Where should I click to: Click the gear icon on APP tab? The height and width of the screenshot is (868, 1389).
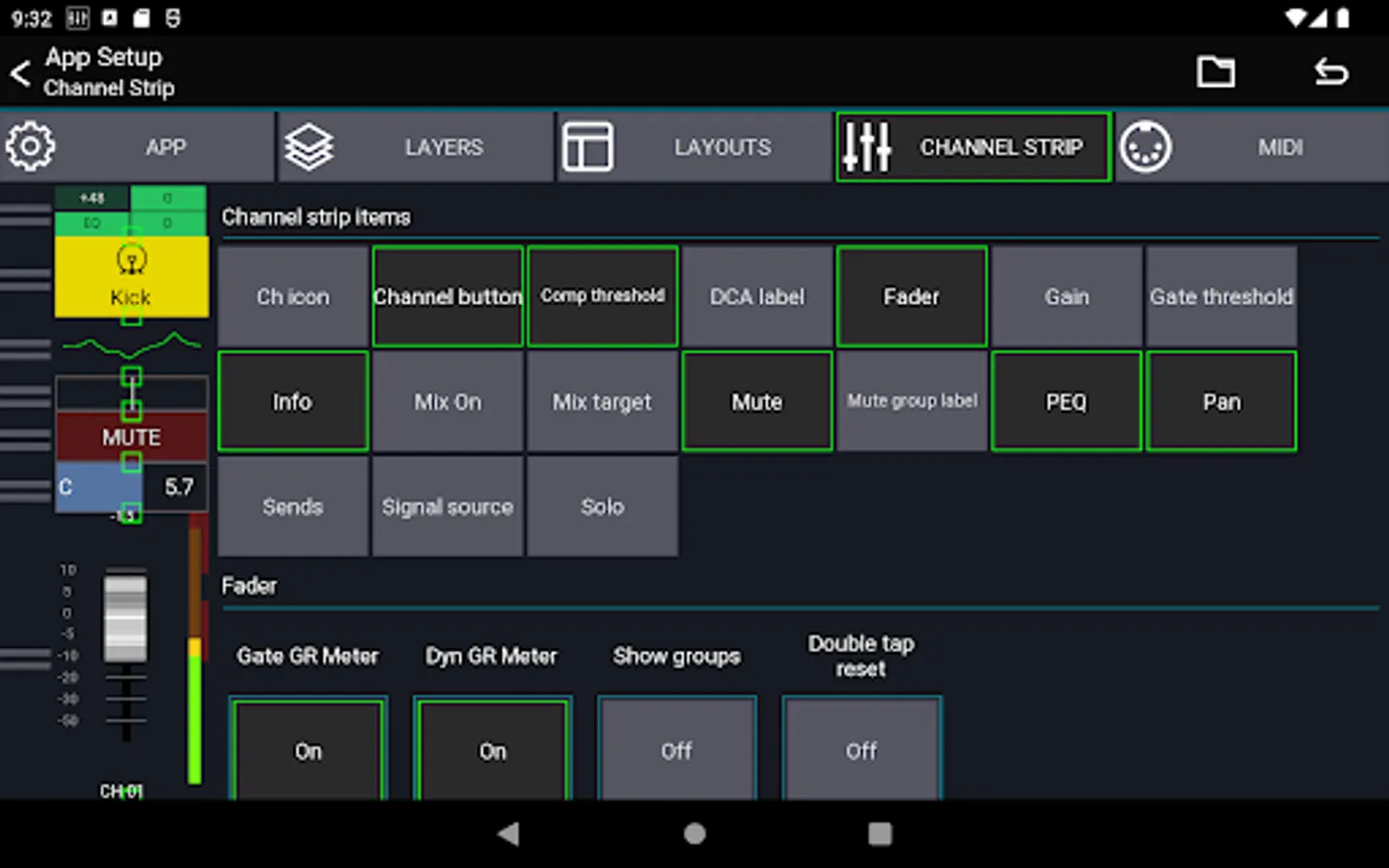click(30, 147)
